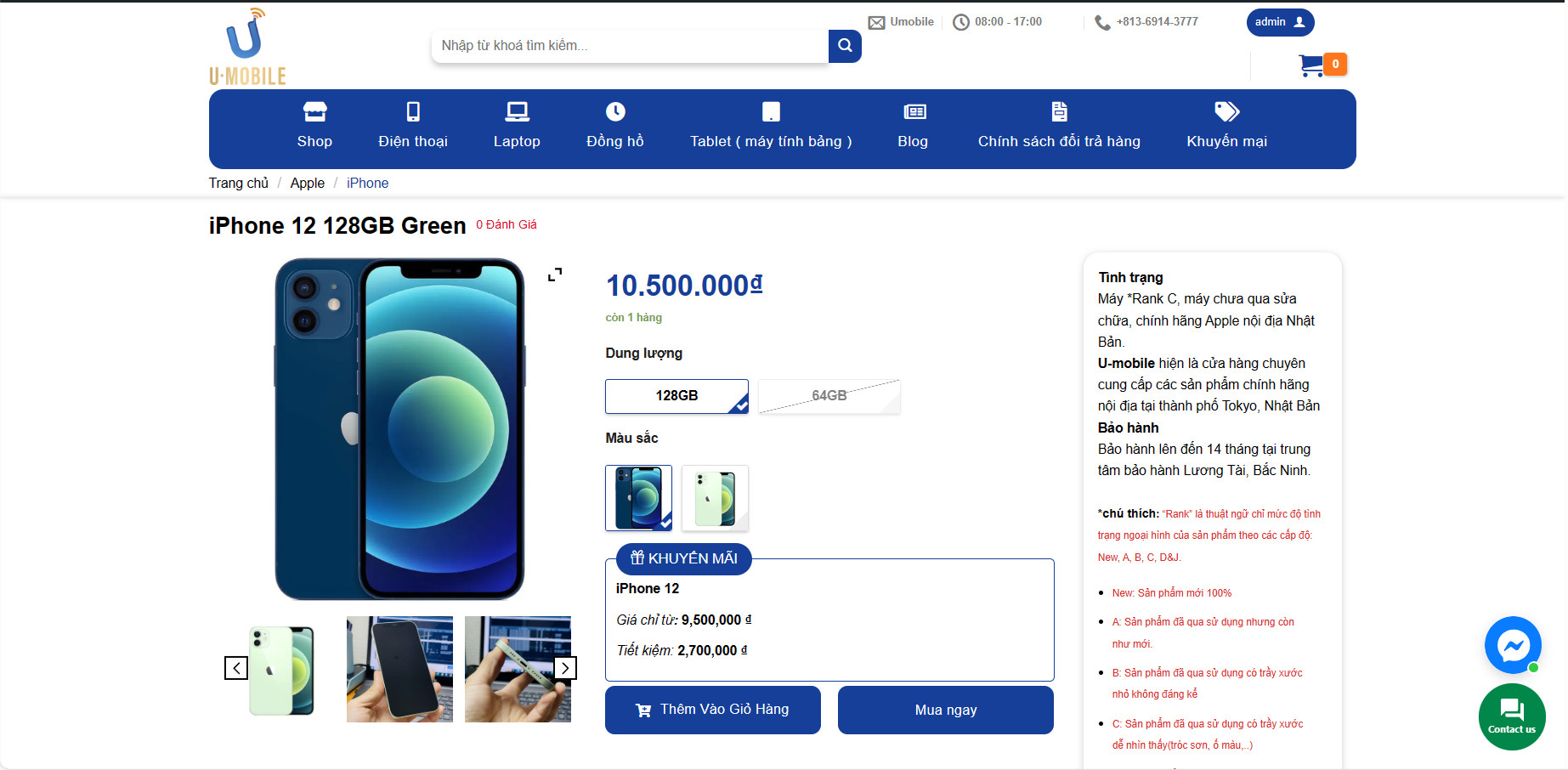Select the 128GB storage option
Screen dimensions: 1568x770
pyautogui.click(x=676, y=396)
